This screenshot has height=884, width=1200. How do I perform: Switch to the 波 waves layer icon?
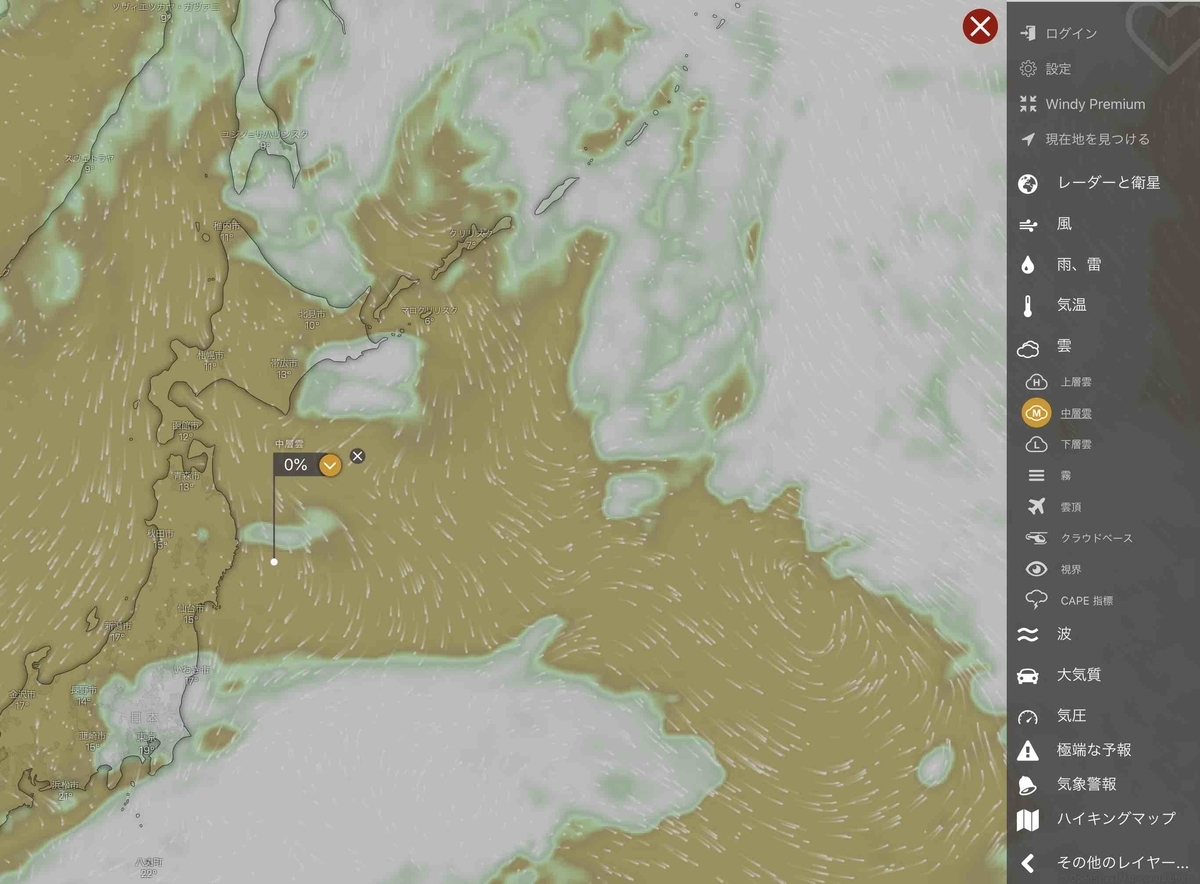tap(1028, 634)
